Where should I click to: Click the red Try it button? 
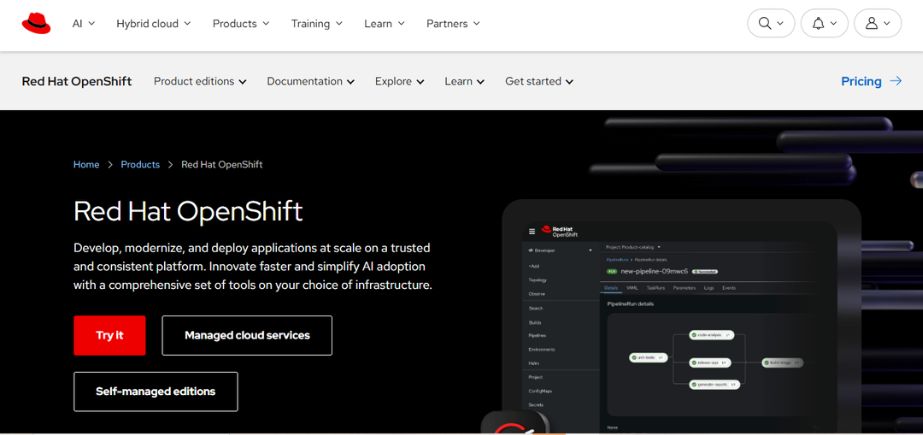109,335
